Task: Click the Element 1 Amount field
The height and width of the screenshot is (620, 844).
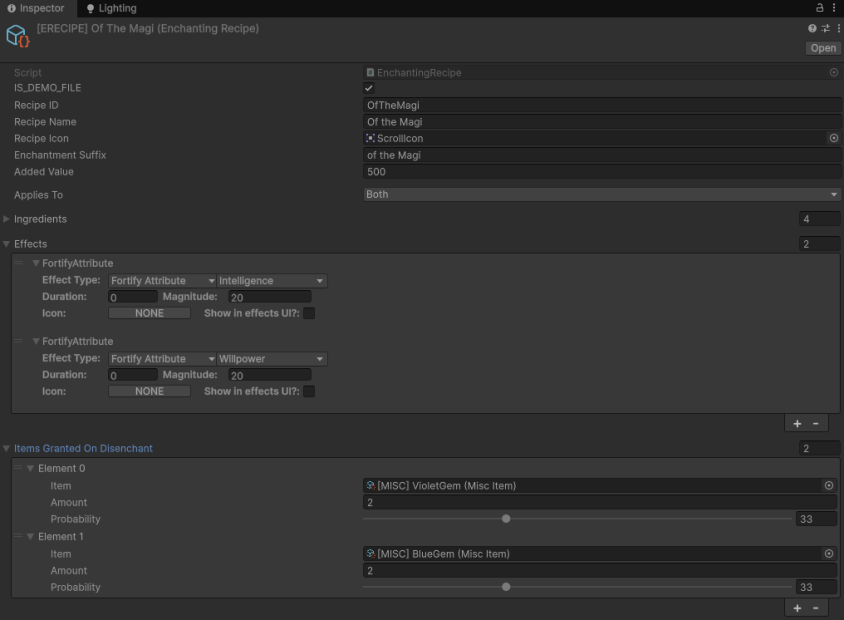Action: click(600, 571)
